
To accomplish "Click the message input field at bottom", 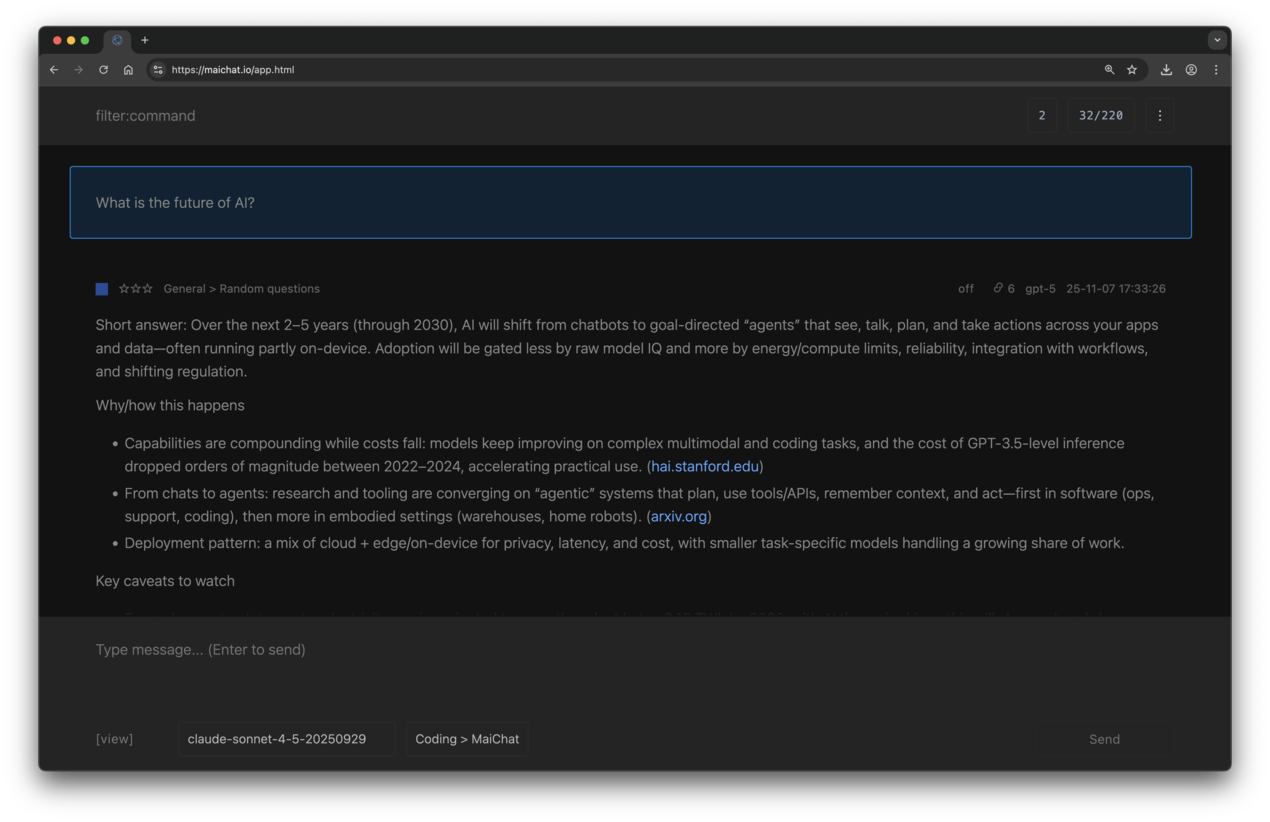I will [400, 649].
